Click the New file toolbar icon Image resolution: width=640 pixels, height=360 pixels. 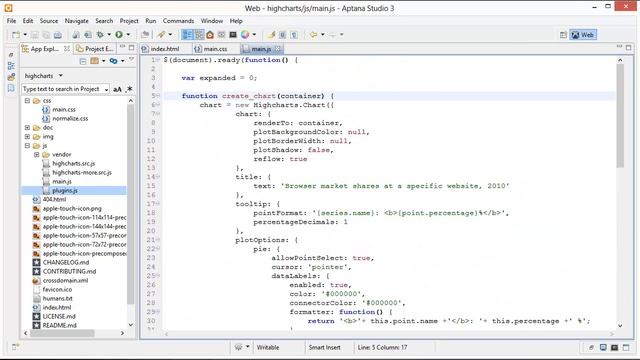click(x=16, y=35)
